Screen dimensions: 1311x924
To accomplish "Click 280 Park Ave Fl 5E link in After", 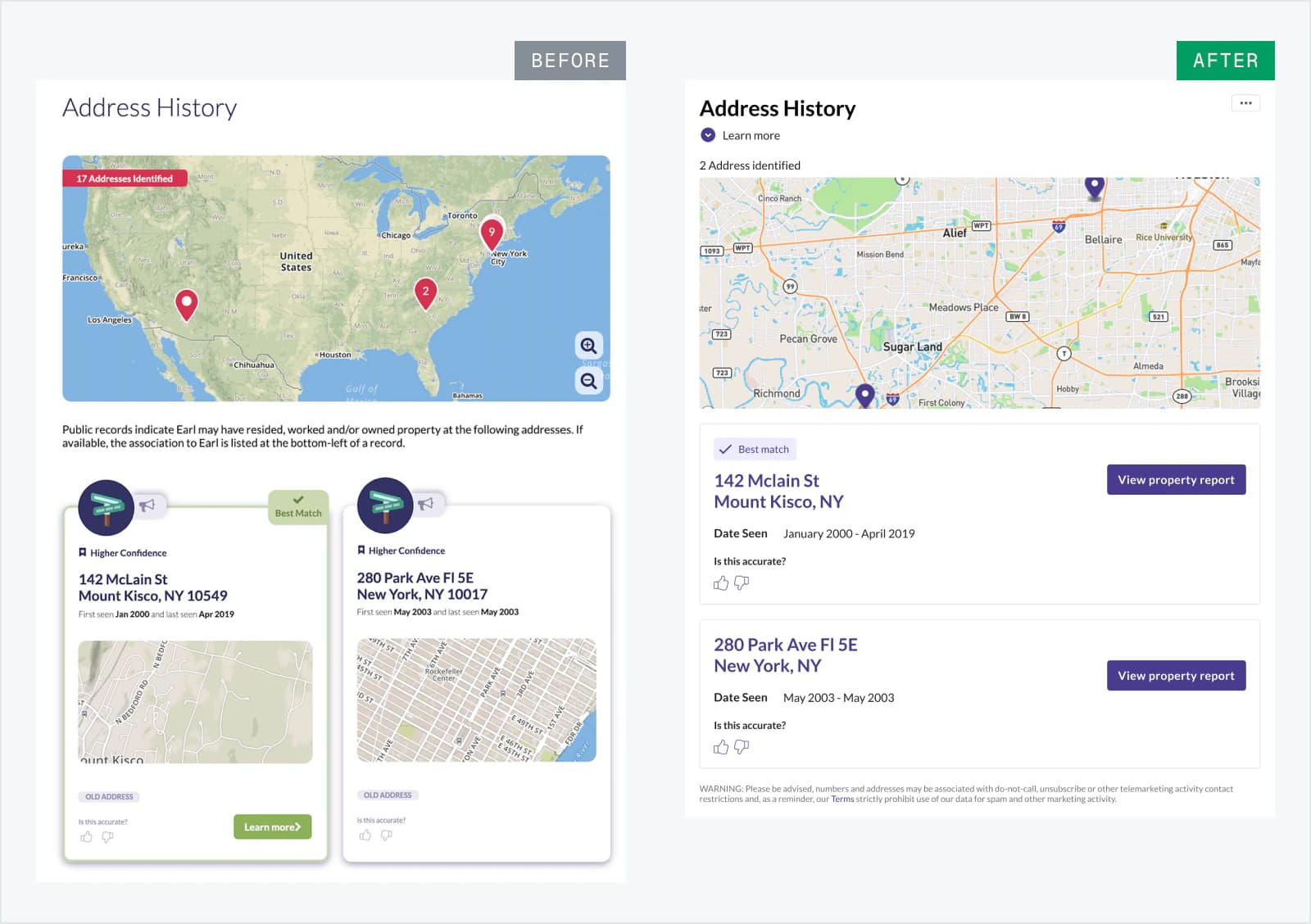I will coord(786,654).
